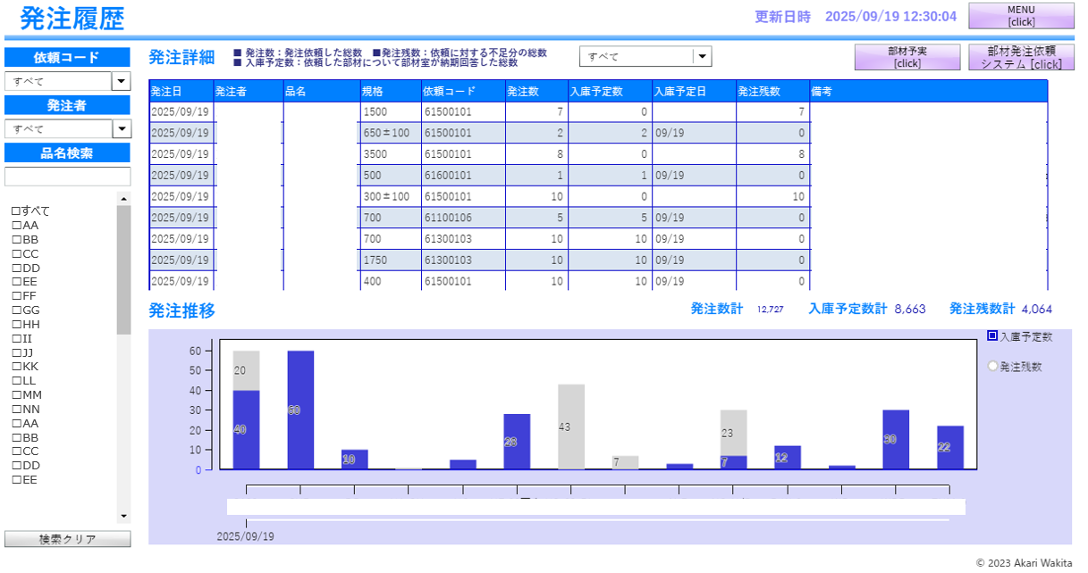
Task: Click the 発注数 column header
Action: (536, 91)
